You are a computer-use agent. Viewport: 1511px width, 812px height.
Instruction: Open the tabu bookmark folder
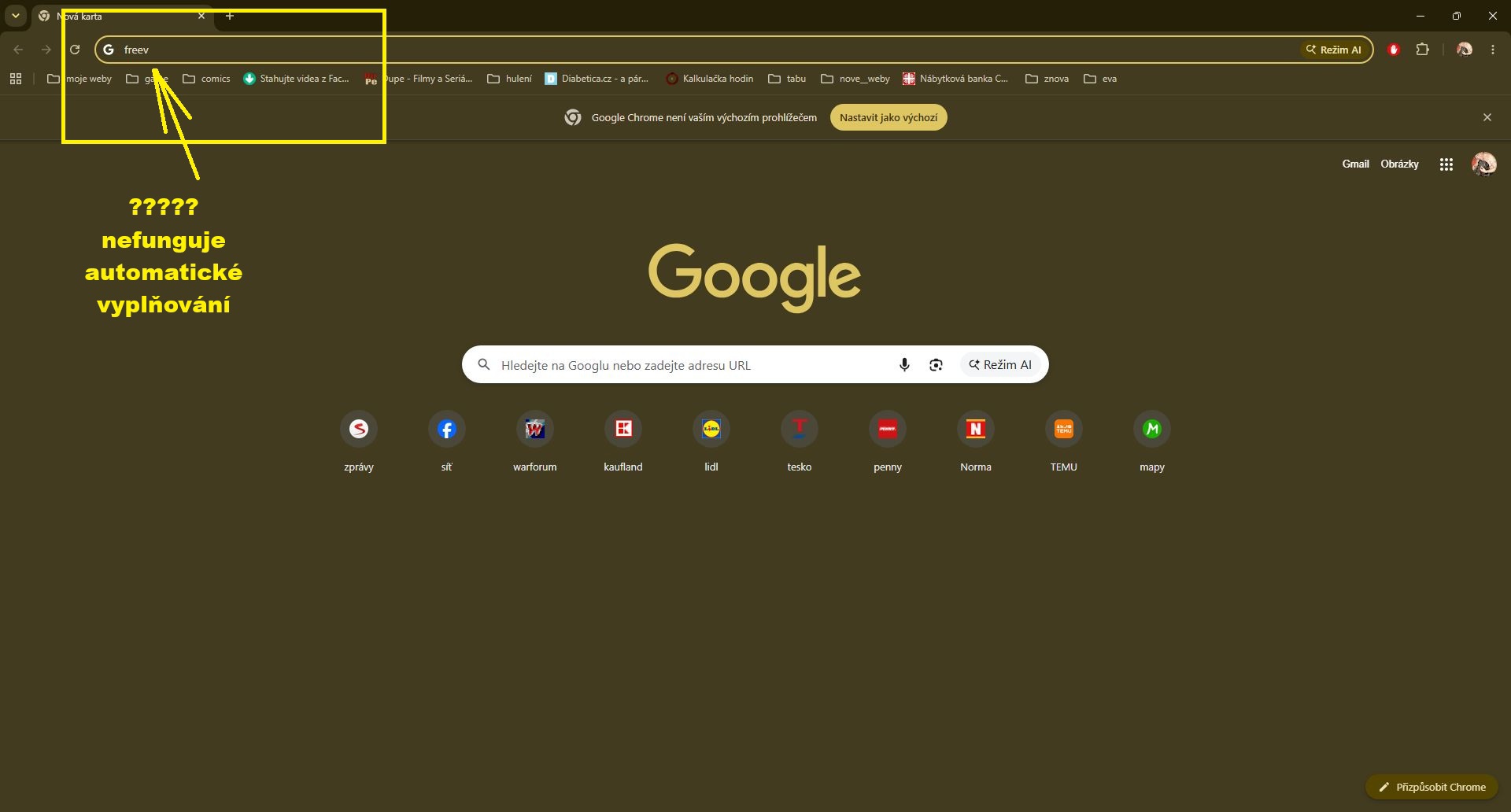pyautogui.click(x=787, y=79)
